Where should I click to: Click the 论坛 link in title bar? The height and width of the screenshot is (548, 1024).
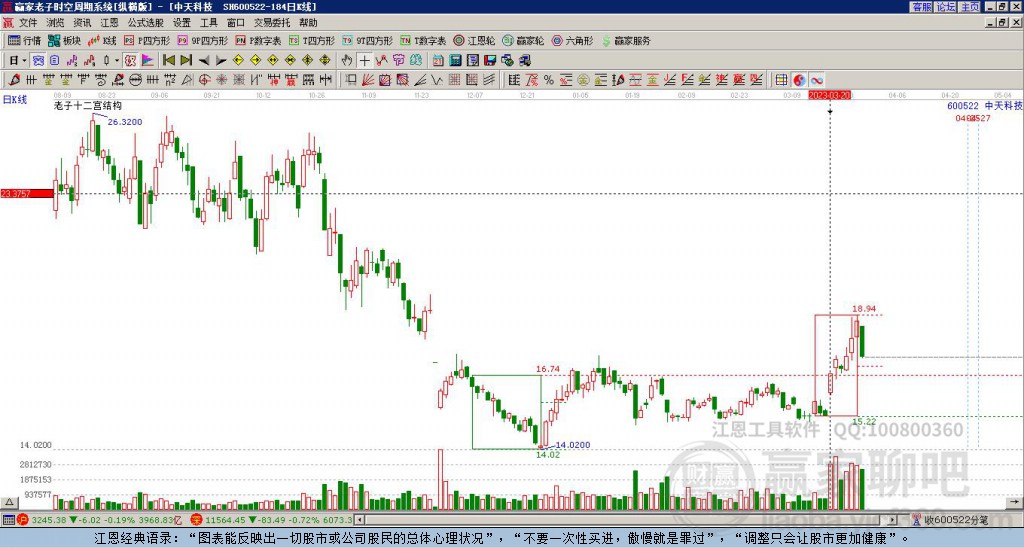[946, 7]
